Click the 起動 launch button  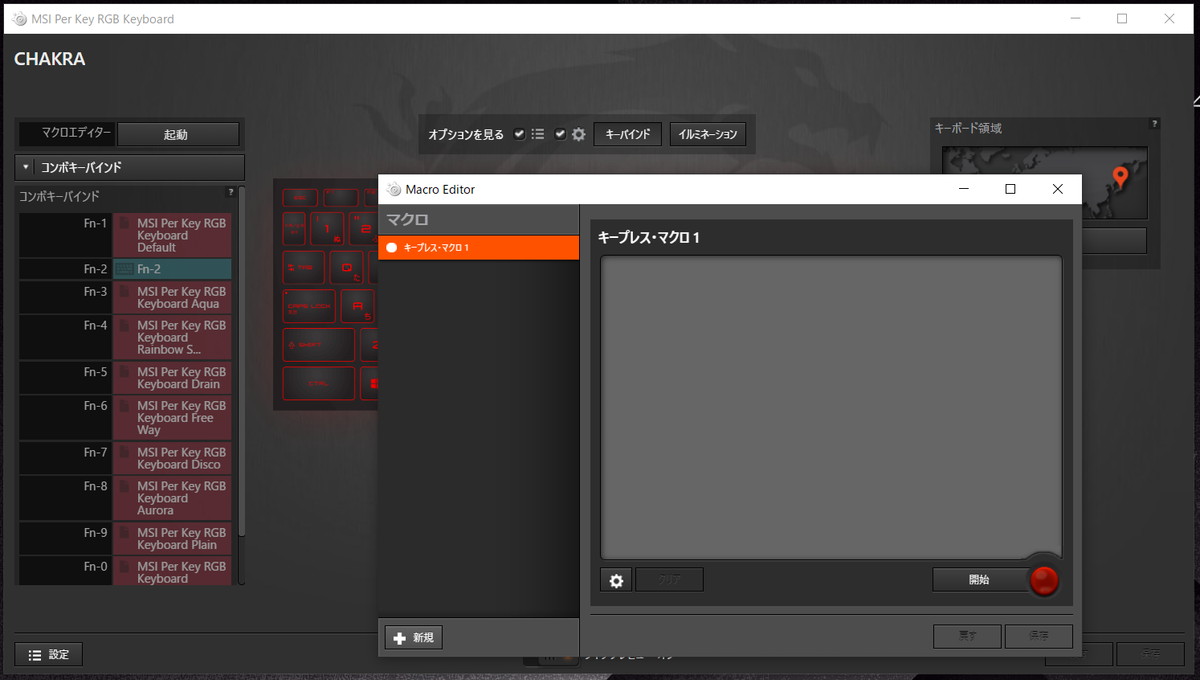(x=178, y=134)
